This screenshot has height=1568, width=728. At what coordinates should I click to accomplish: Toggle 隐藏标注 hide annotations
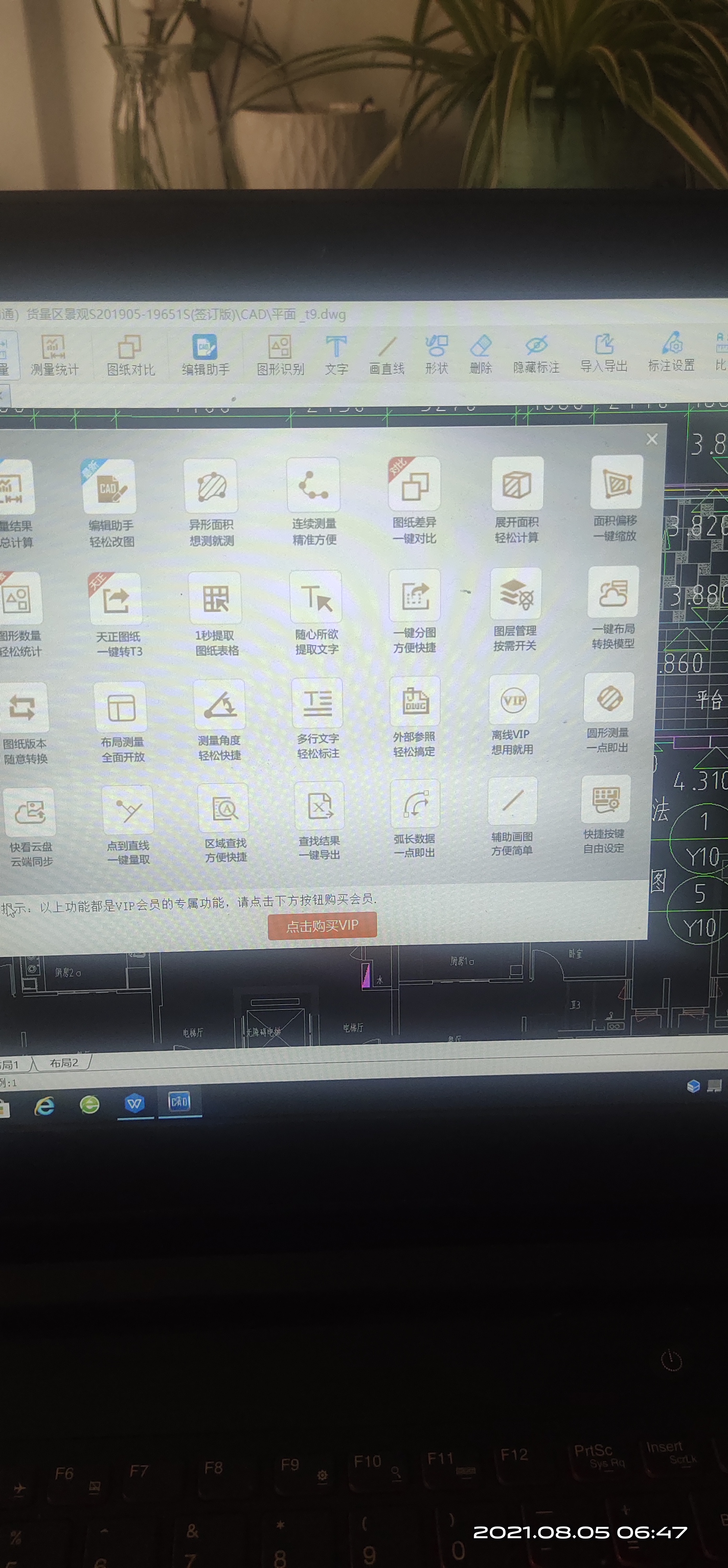point(536,354)
